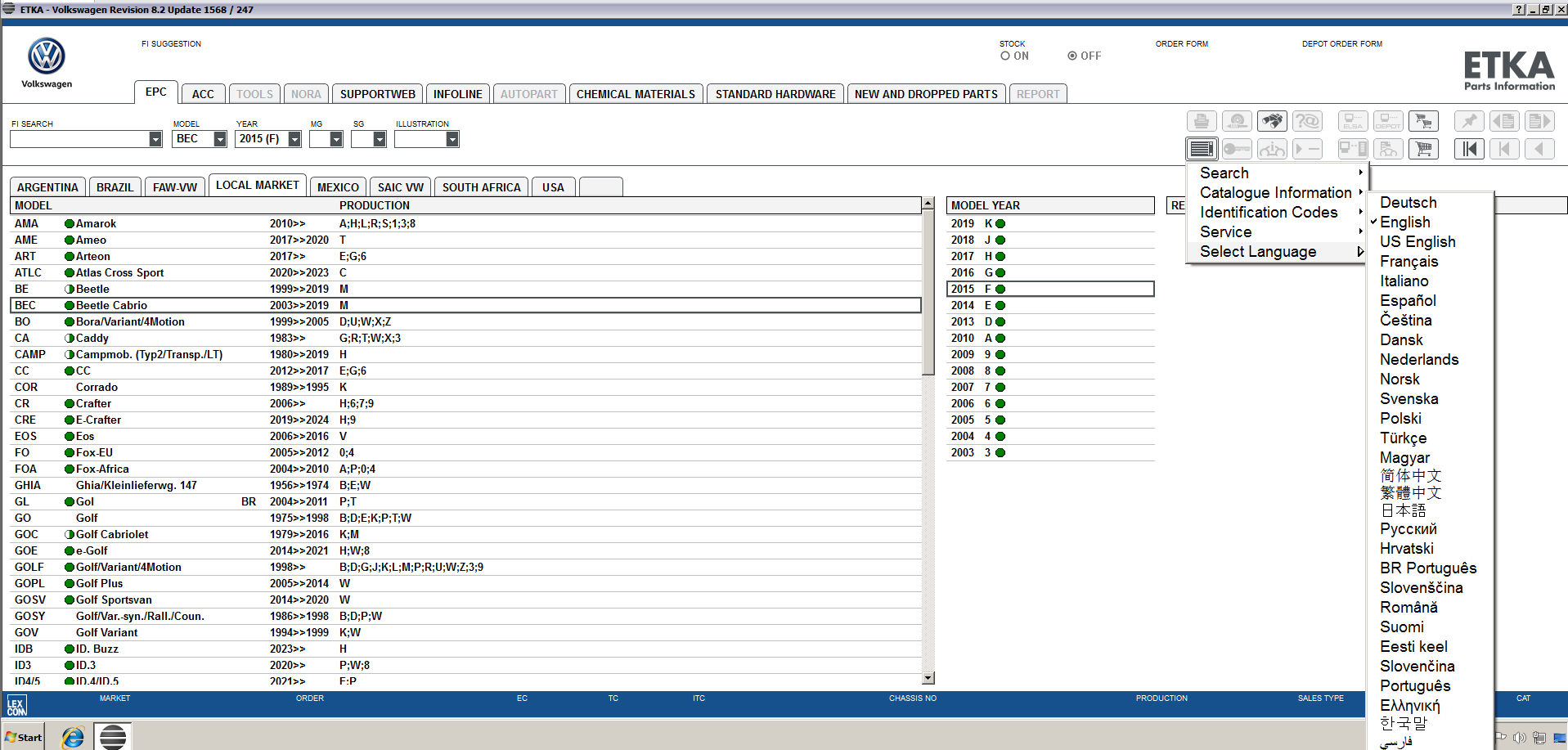Click the list menu icon button
The height and width of the screenshot is (750, 1568).
1202,149
